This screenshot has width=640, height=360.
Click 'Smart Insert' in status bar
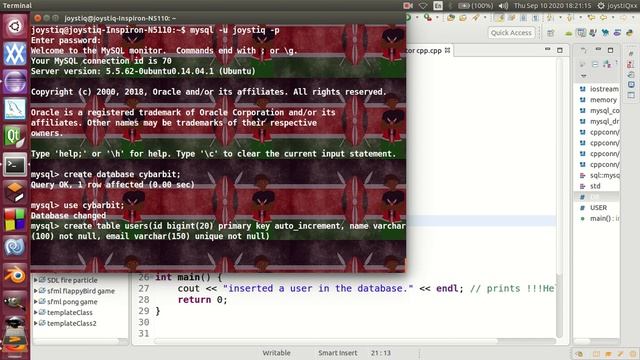(338, 353)
